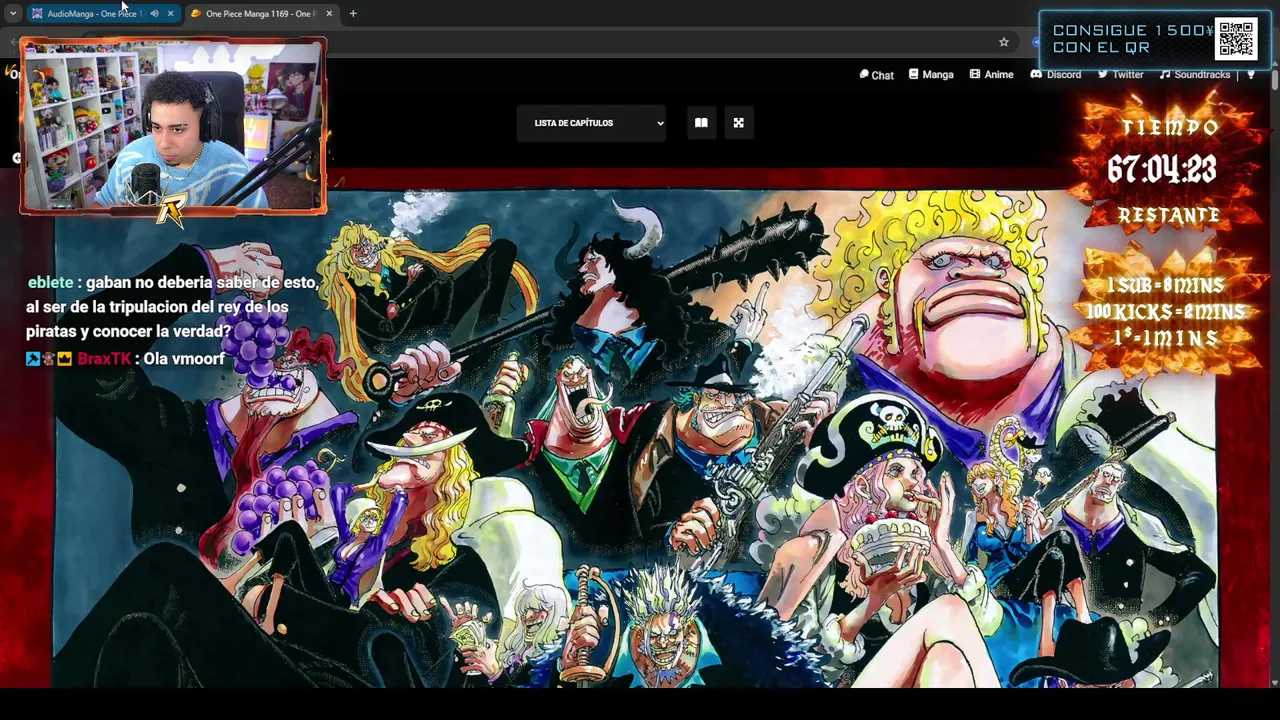Open the tab search dropdown arrow
1280x720 pixels.
(12, 14)
